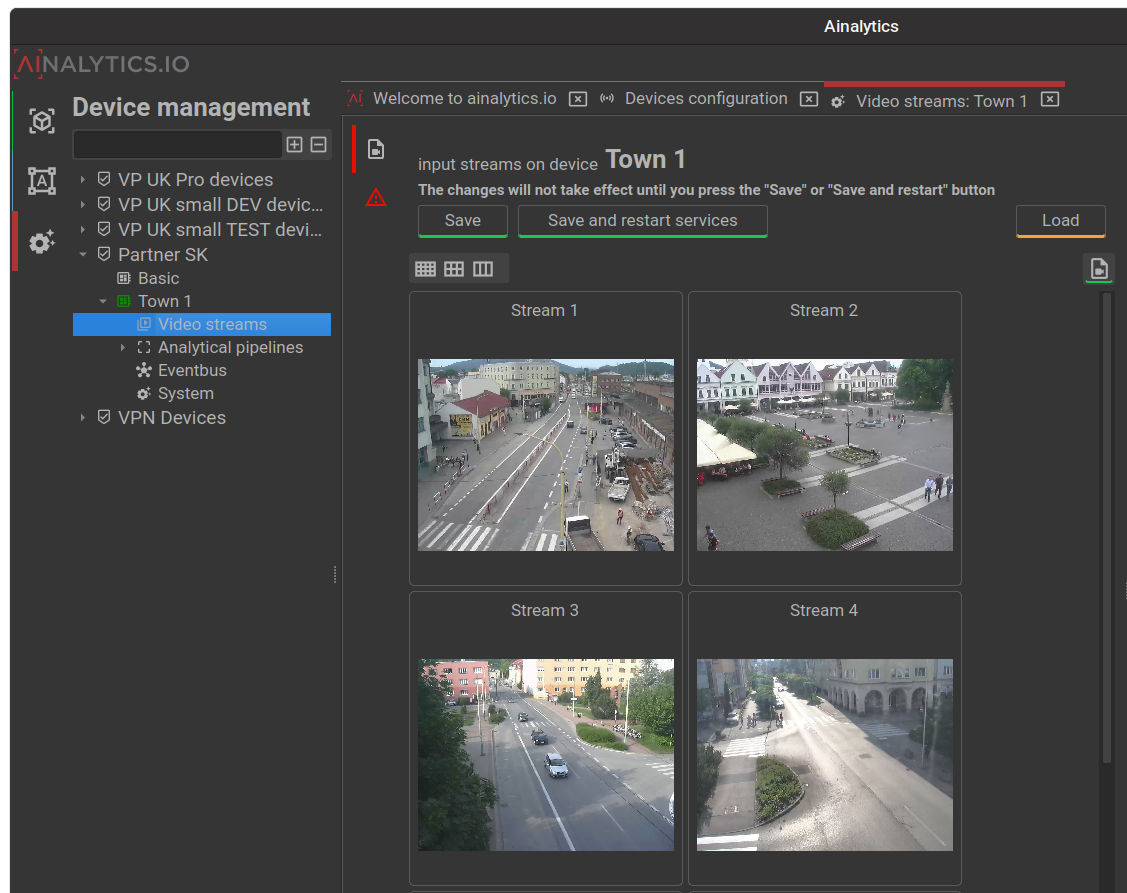The image size is (1127, 893).
Task: Switch to the column layout view
Action: pyautogui.click(x=483, y=269)
